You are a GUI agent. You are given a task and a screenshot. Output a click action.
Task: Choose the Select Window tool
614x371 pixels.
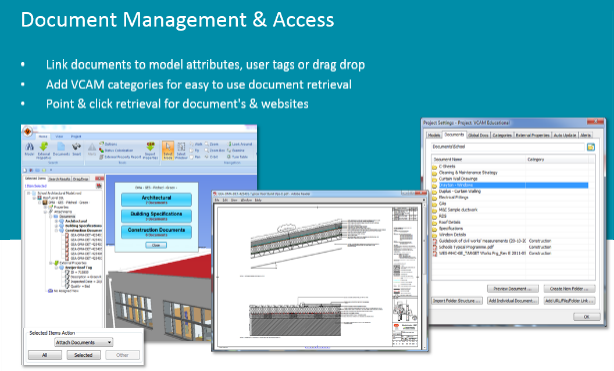[x=181, y=150]
